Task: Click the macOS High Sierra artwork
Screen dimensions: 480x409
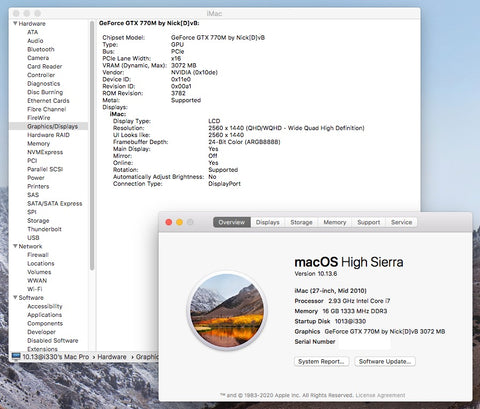Action: tap(227, 311)
